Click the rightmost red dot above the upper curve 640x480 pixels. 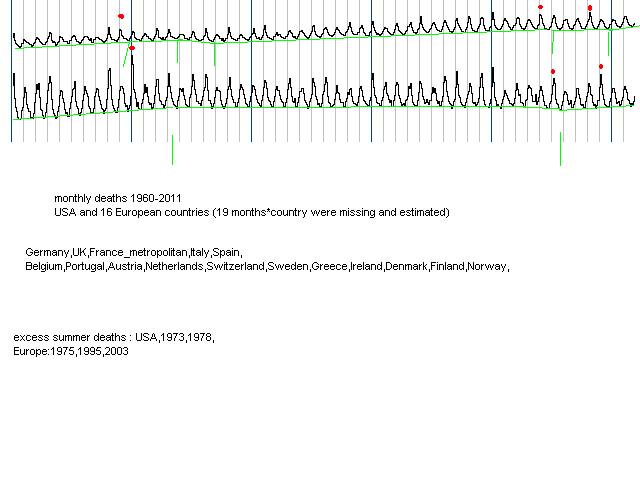[x=590, y=8]
